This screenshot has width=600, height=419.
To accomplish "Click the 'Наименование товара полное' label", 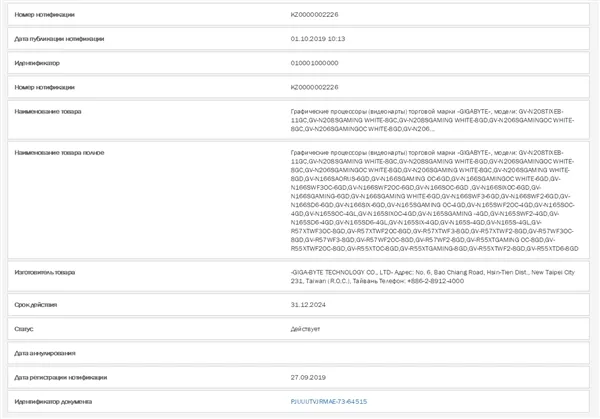I will coord(59,153).
